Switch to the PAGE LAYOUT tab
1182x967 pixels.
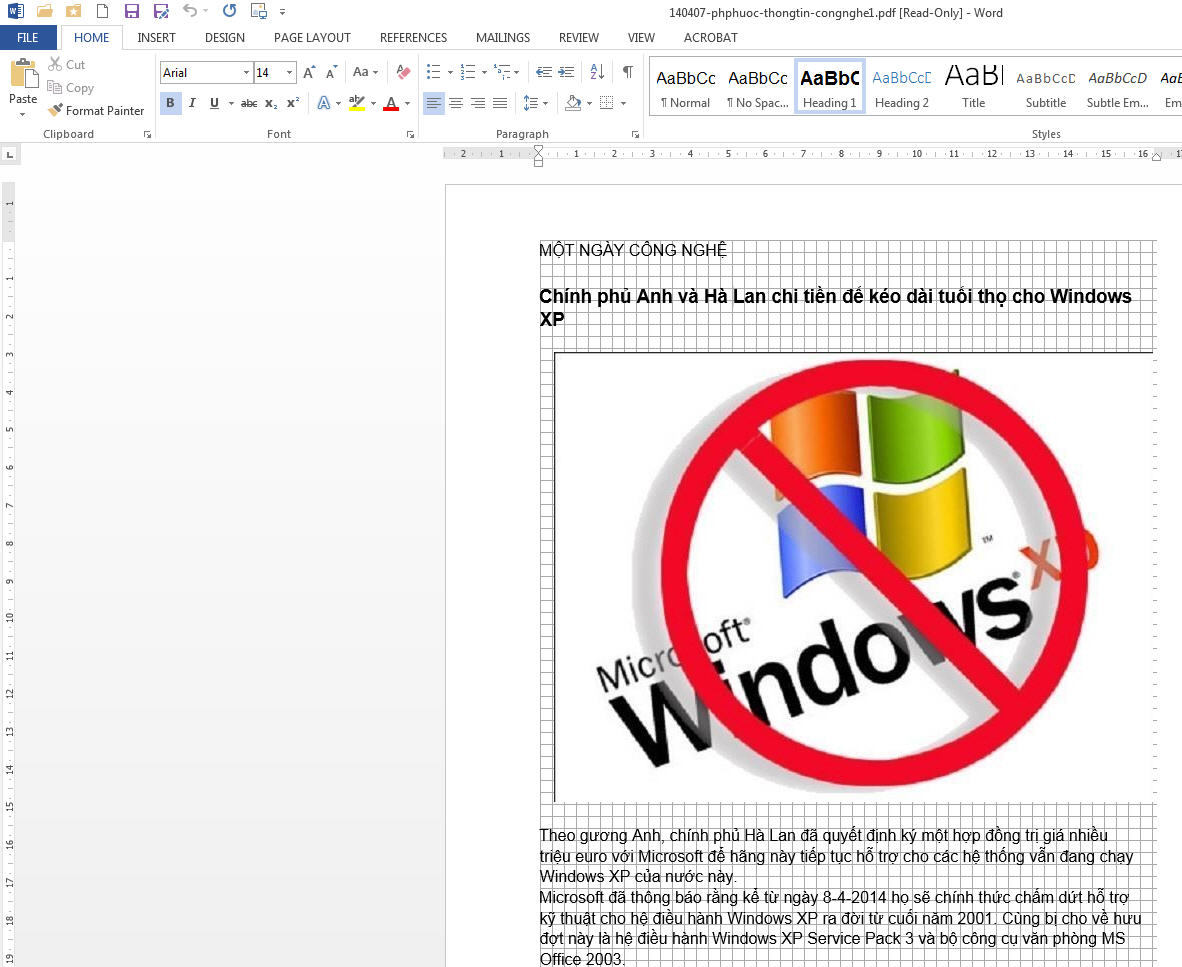[312, 38]
